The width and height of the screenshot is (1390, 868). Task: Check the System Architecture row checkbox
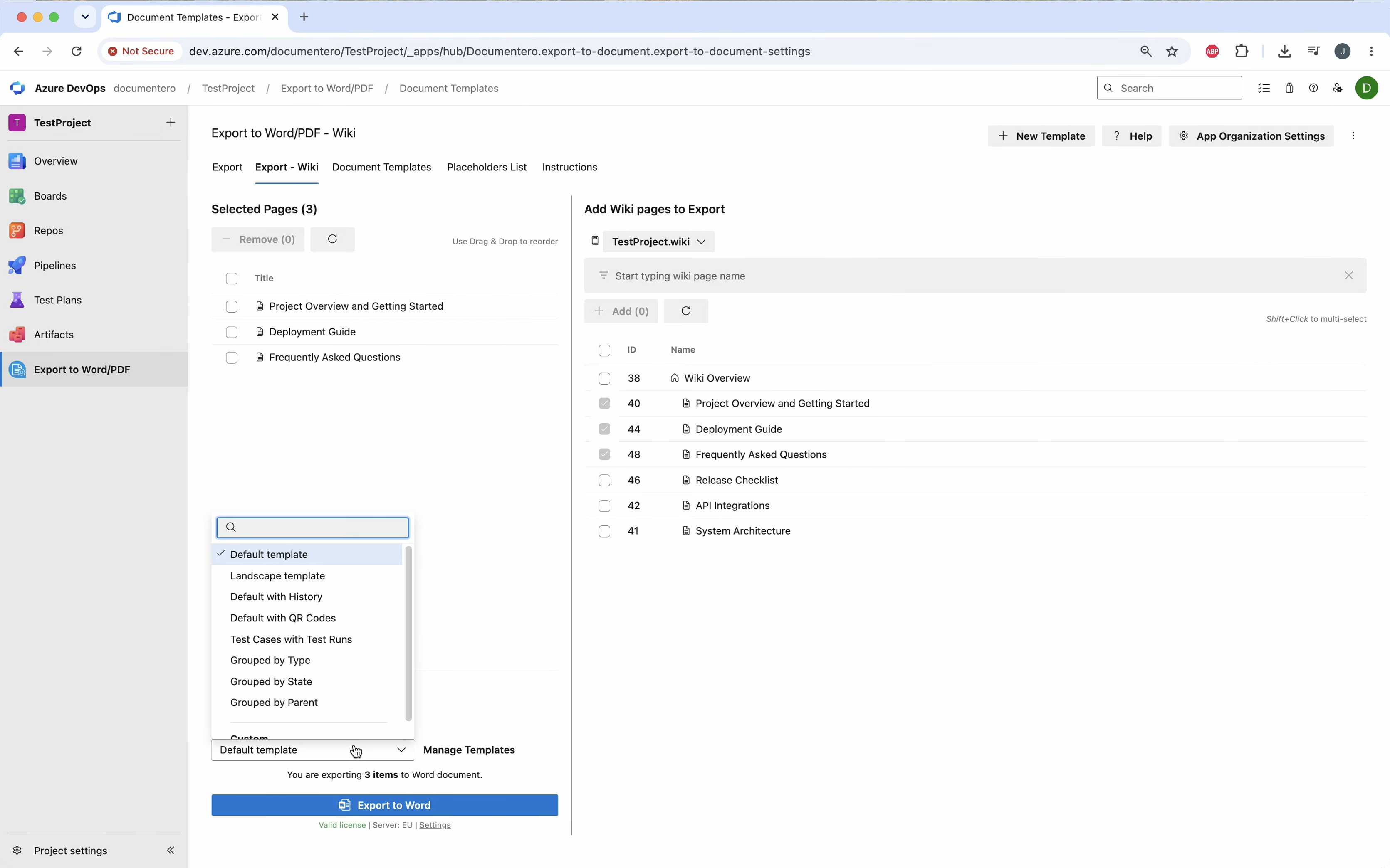click(604, 532)
